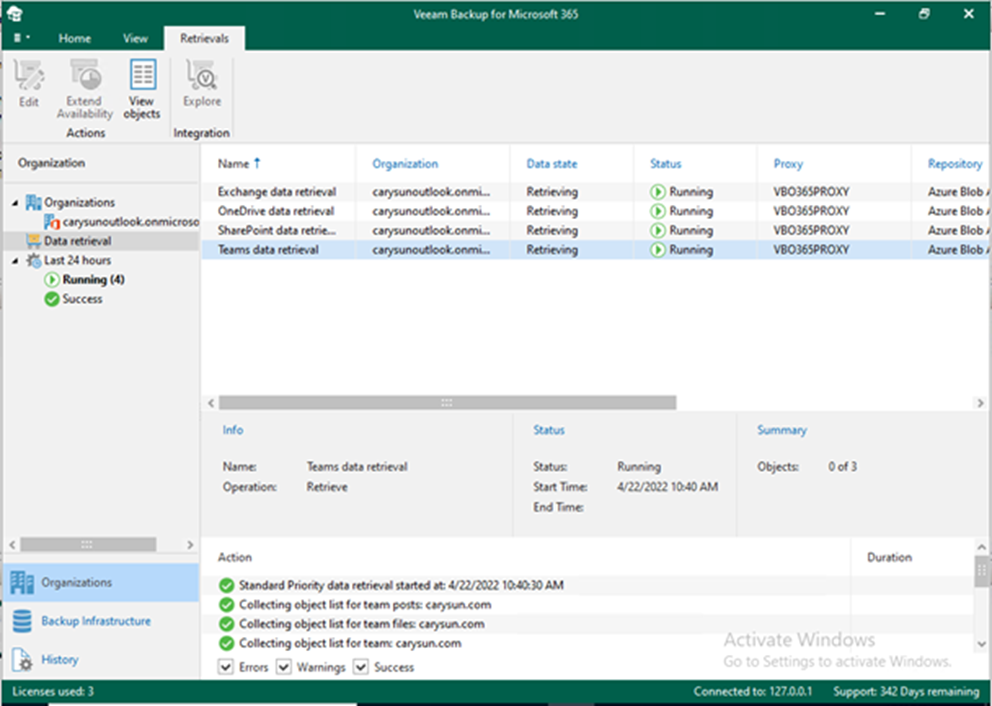Toggle the Warnings filter checkbox
The height and width of the screenshot is (706, 992).
click(283, 667)
